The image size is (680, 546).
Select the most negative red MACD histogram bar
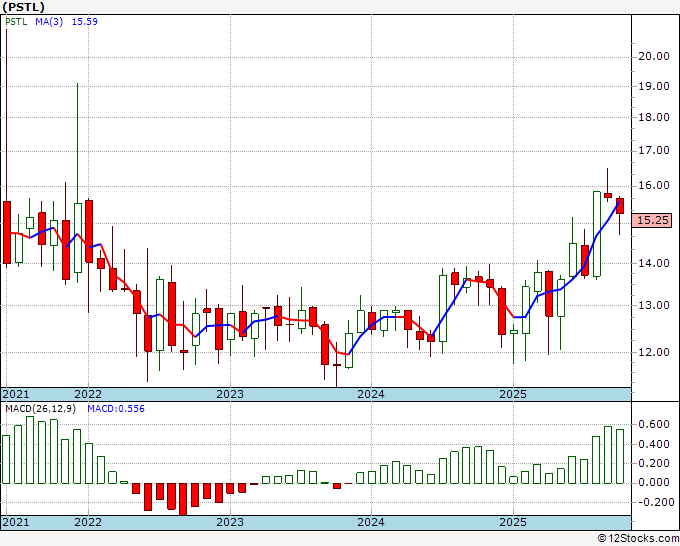[183, 498]
